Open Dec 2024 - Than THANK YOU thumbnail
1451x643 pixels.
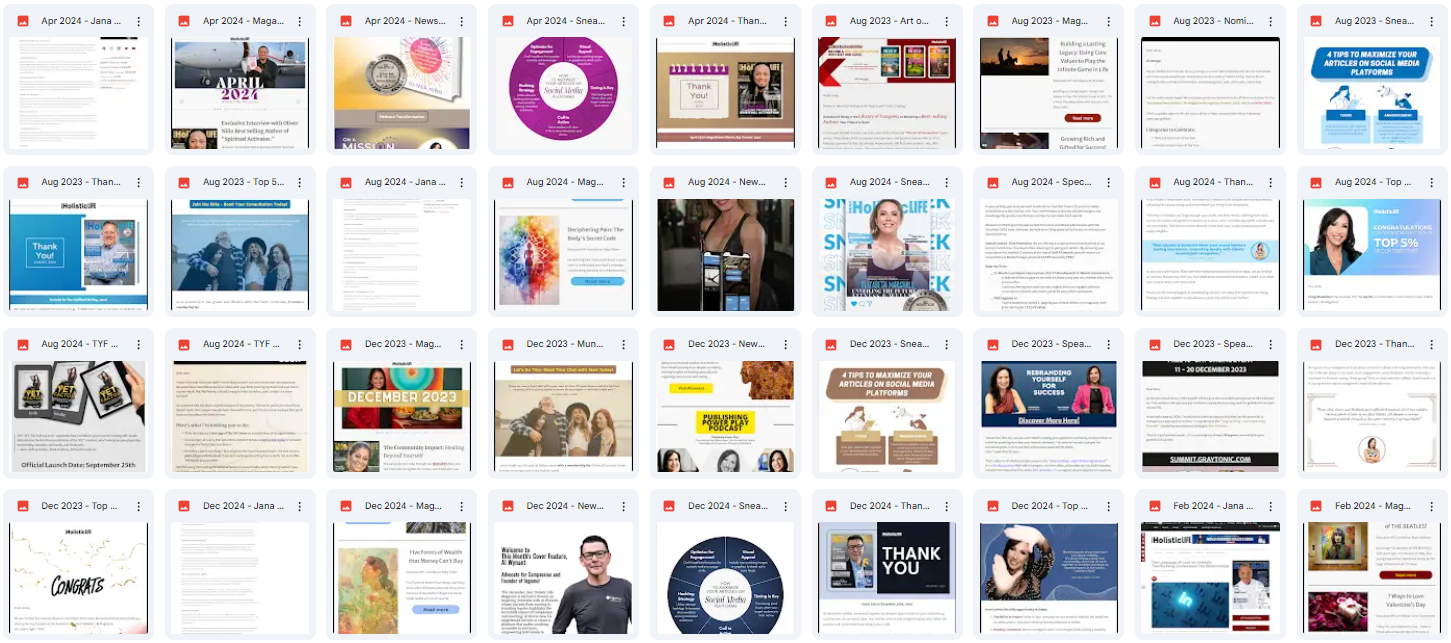click(887, 579)
